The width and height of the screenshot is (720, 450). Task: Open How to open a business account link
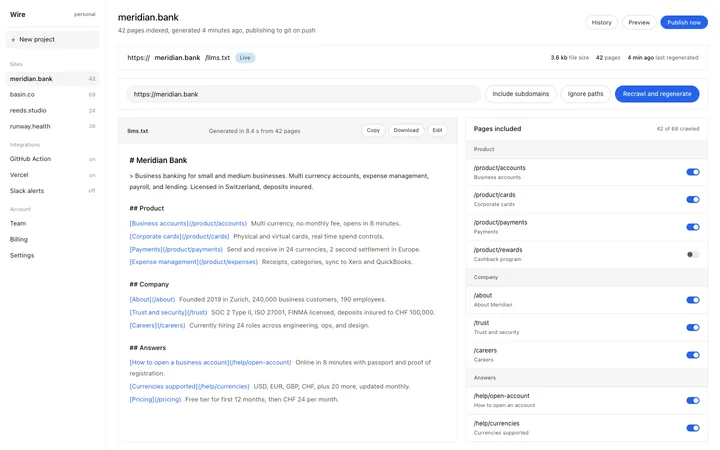210,362
